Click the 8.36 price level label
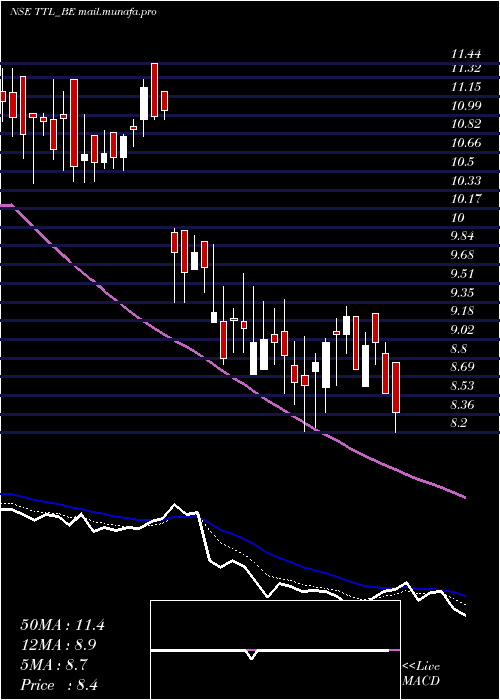This screenshot has height=700, width=500. point(462,405)
